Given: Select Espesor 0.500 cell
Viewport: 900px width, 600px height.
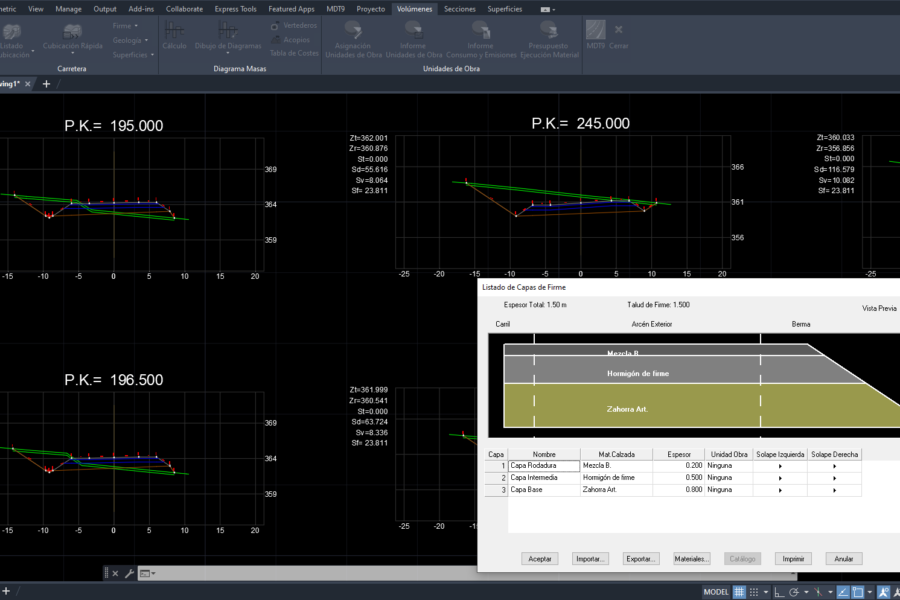Looking at the screenshot, I should pos(678,478).
